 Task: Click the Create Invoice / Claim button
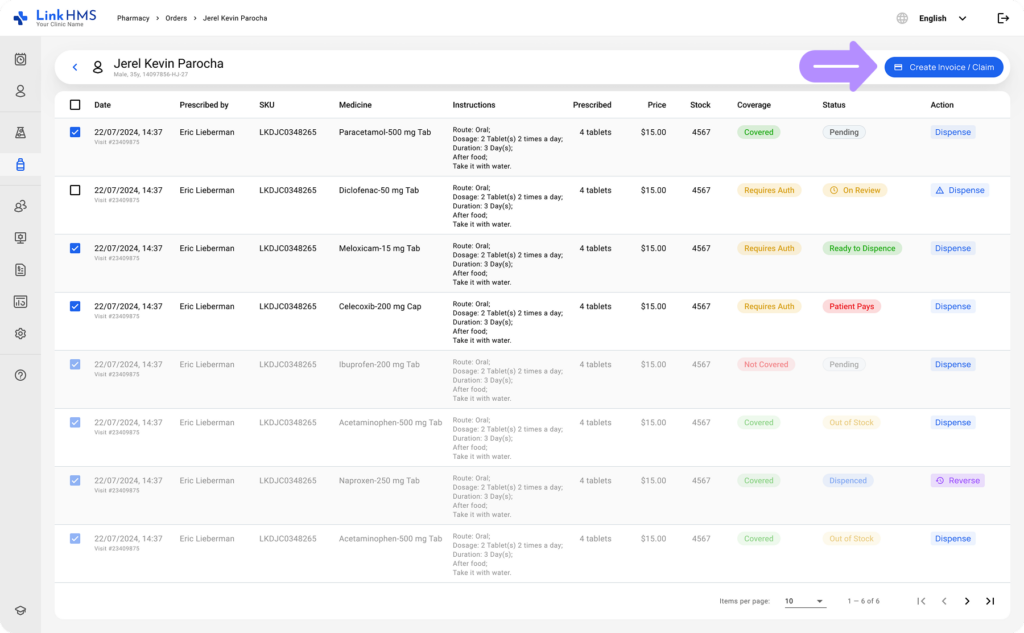tap(944, 67)
